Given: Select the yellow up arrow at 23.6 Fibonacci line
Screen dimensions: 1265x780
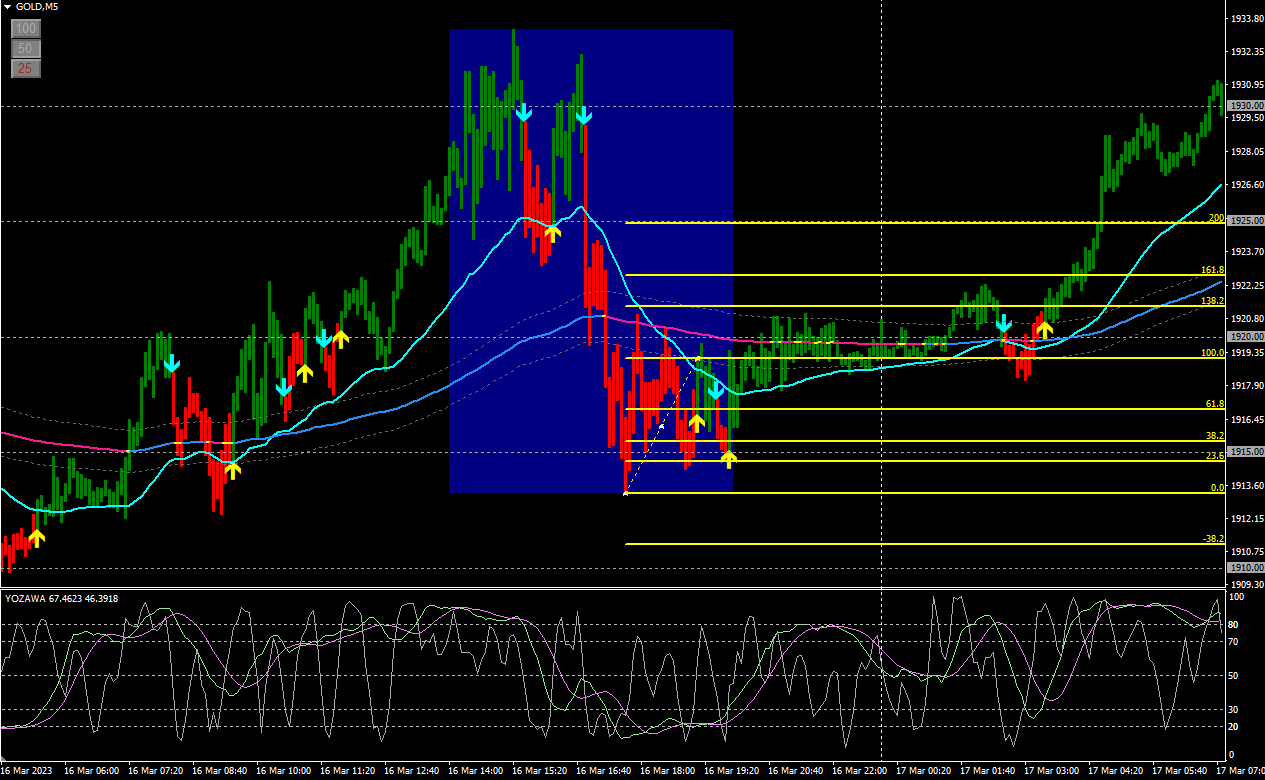Looking at the screenshot, I should [729, 459].
